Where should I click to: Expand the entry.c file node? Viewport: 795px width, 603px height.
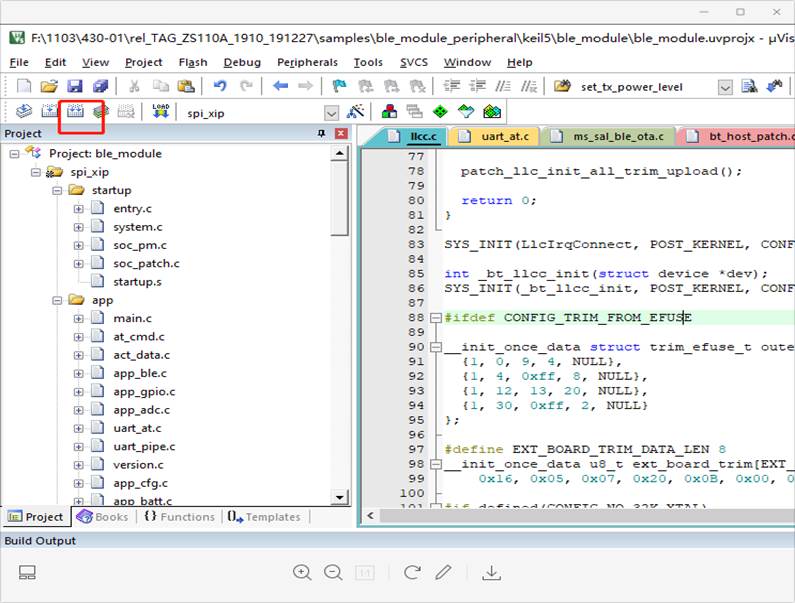79,208
